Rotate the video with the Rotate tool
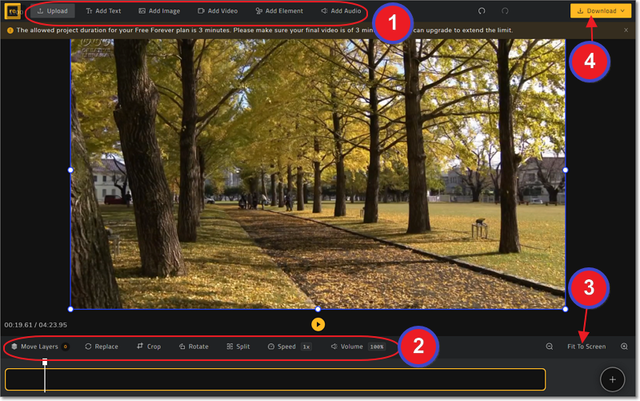Screen dimensions: 640x401 click(193, 346)
